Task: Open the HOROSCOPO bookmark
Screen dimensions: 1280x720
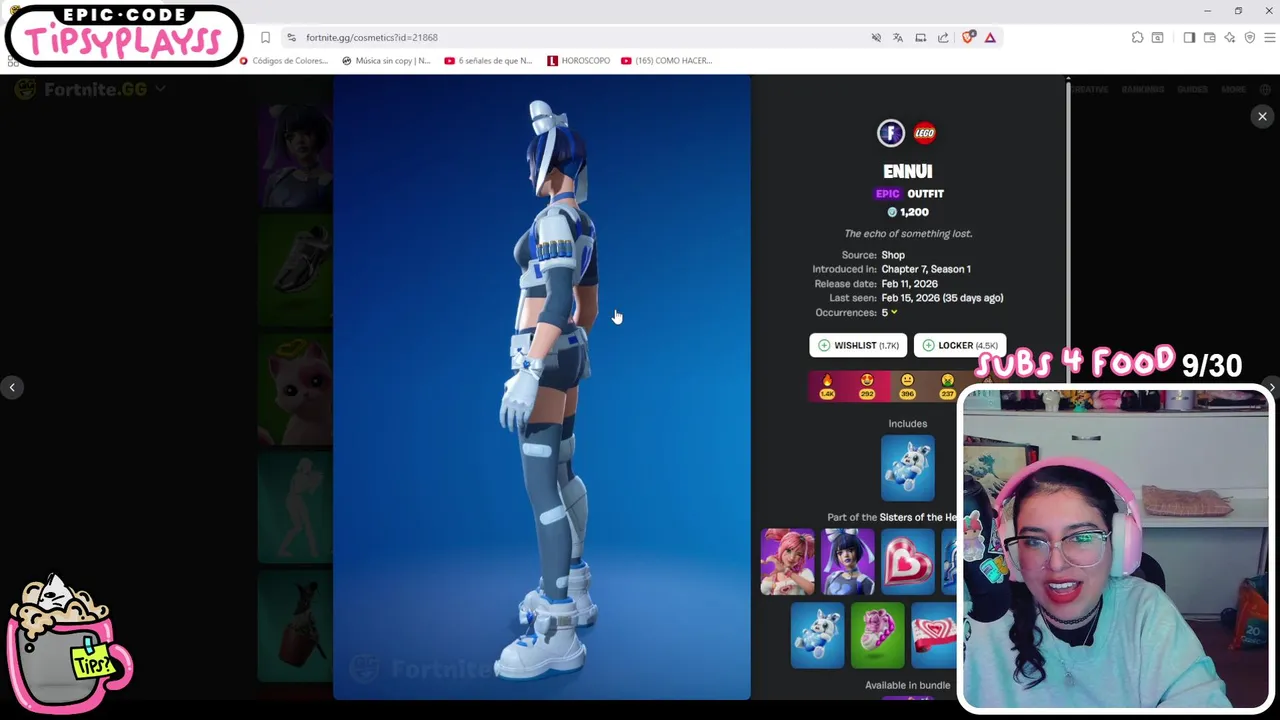Action: tap(579, 60)
